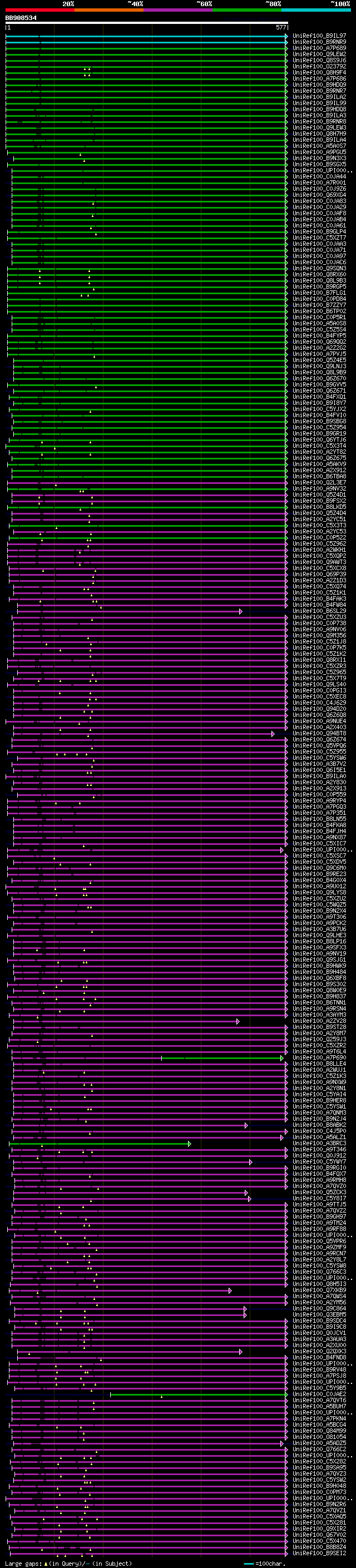Click UniRef100_B6TP02 label

[319, 311]
